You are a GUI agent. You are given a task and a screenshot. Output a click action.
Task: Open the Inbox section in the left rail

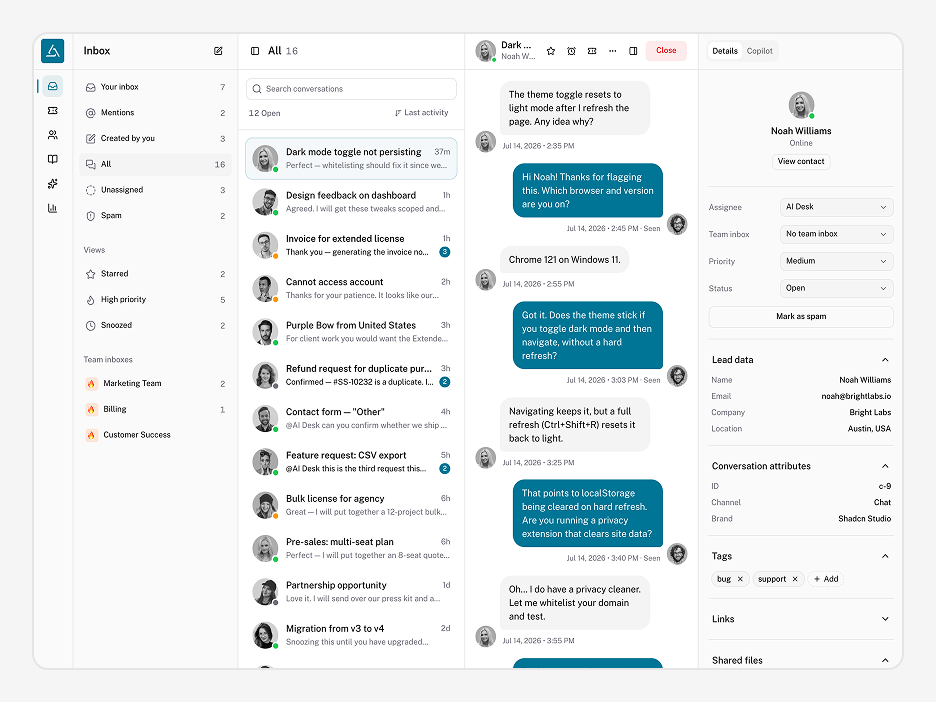coord(53,87)
